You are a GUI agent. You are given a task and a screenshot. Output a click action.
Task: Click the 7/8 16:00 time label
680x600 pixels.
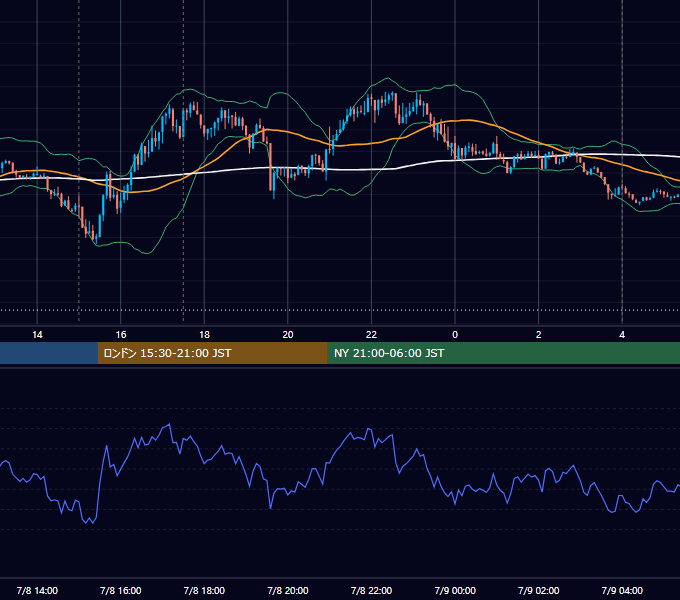pyautogui.click(x=121, y=590)
